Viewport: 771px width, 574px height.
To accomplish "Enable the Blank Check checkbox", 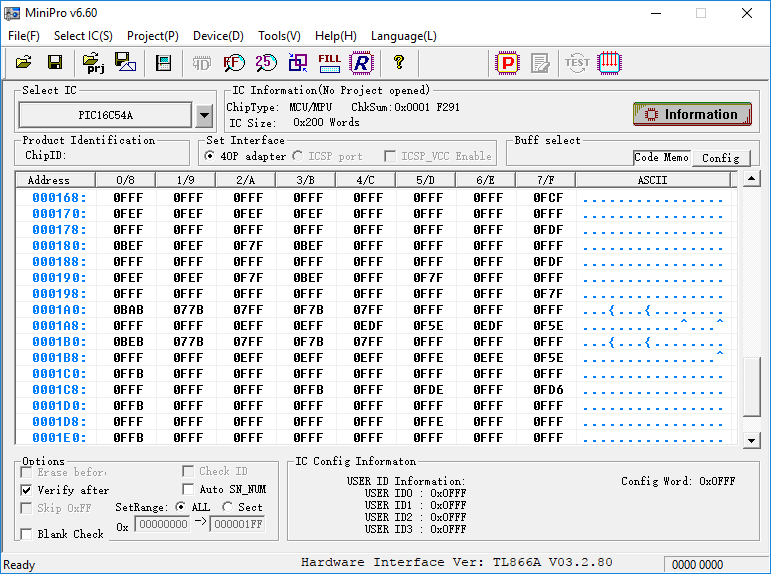I will [x=26, y=534].
